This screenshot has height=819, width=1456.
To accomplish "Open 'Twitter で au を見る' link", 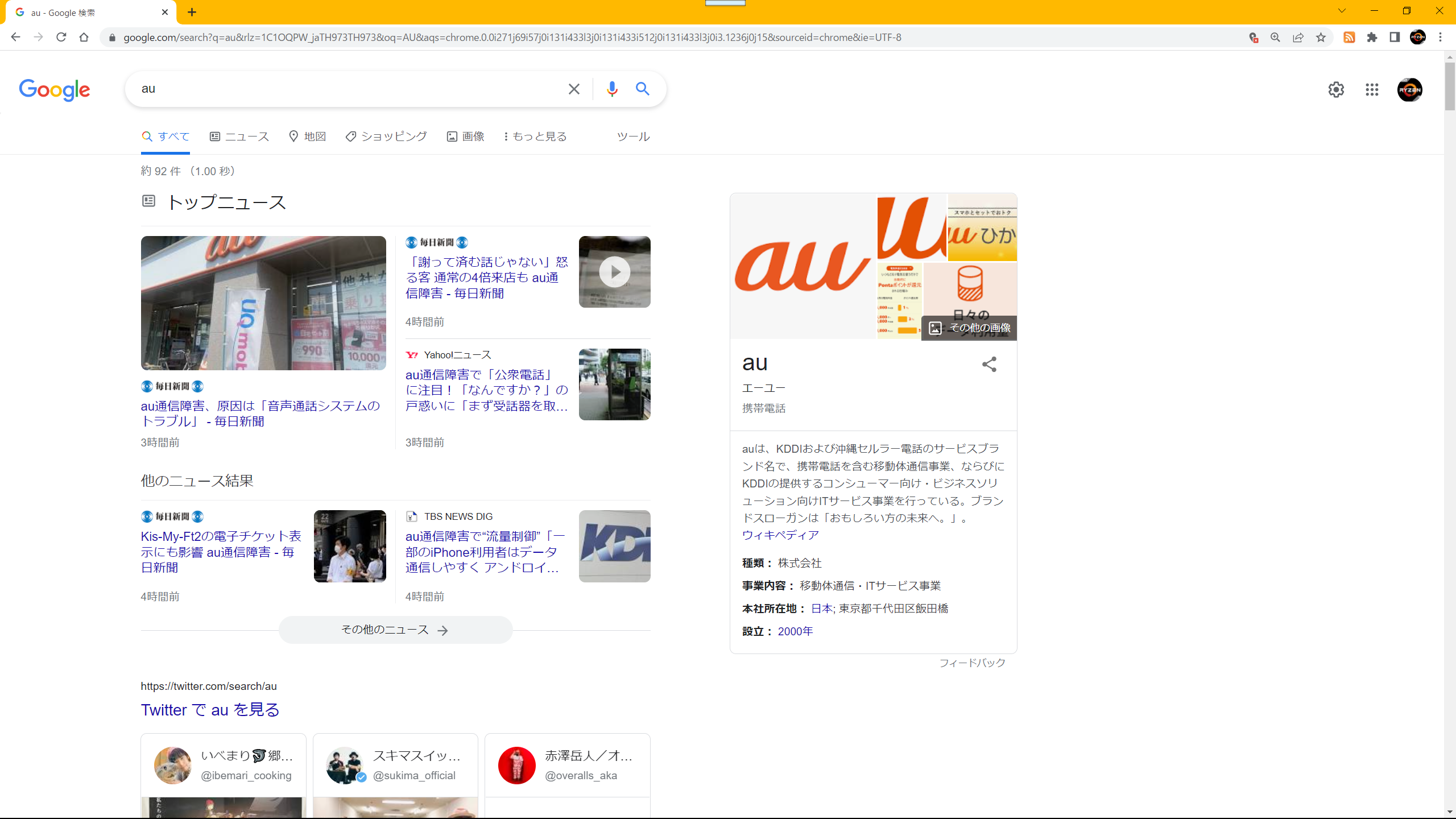I will [210, 710].
